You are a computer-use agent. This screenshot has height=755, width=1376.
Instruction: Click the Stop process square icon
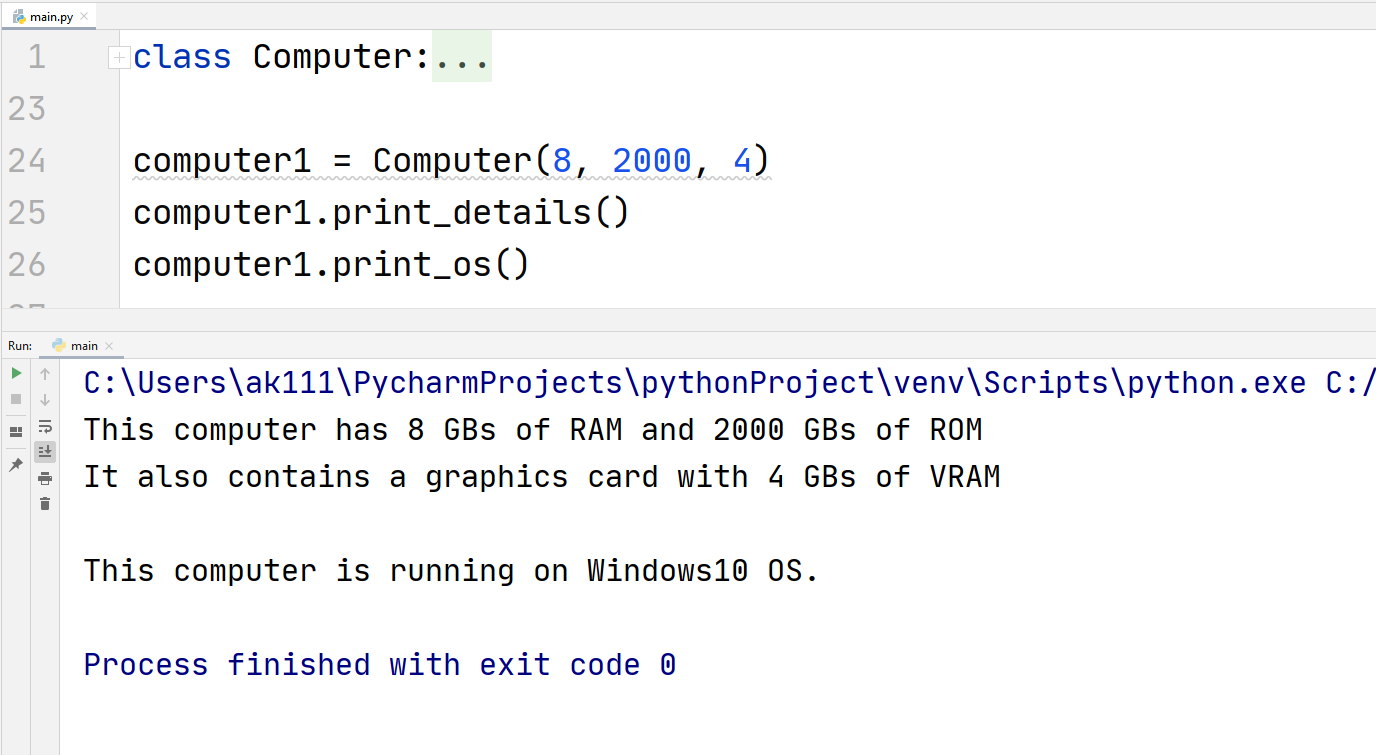pyautogui.click(x=16, y=399)
